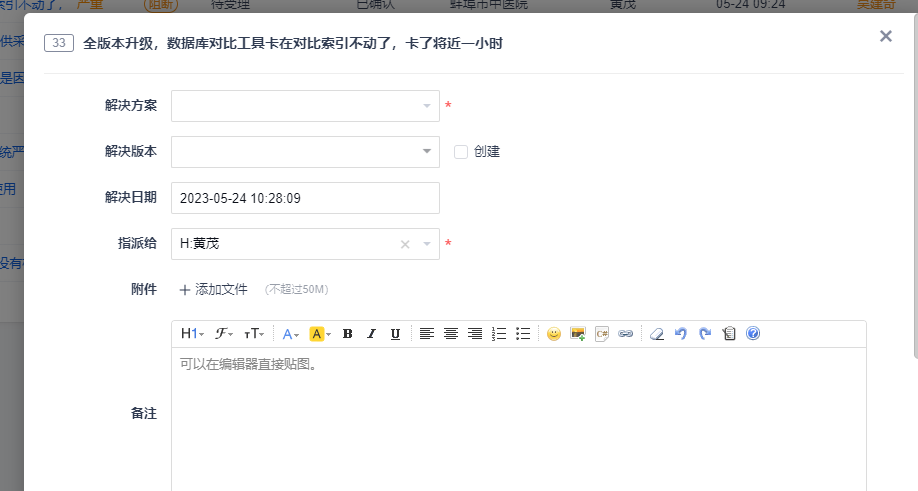
Task: Align text left in remark editor
Action: coord(427,334)
